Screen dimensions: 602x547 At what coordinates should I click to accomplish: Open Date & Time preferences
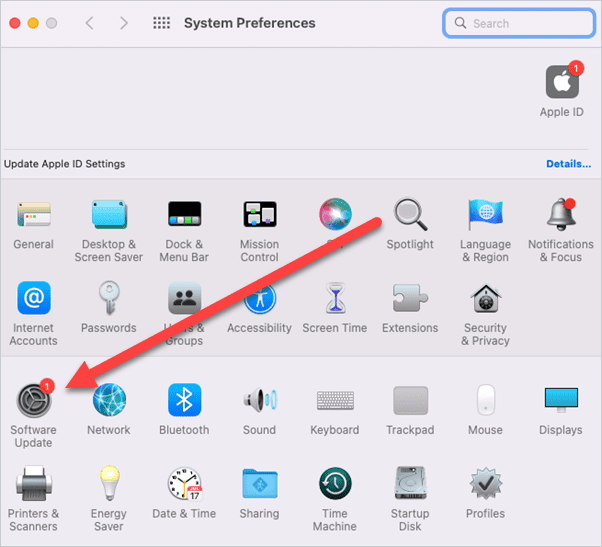click(185, 484)
